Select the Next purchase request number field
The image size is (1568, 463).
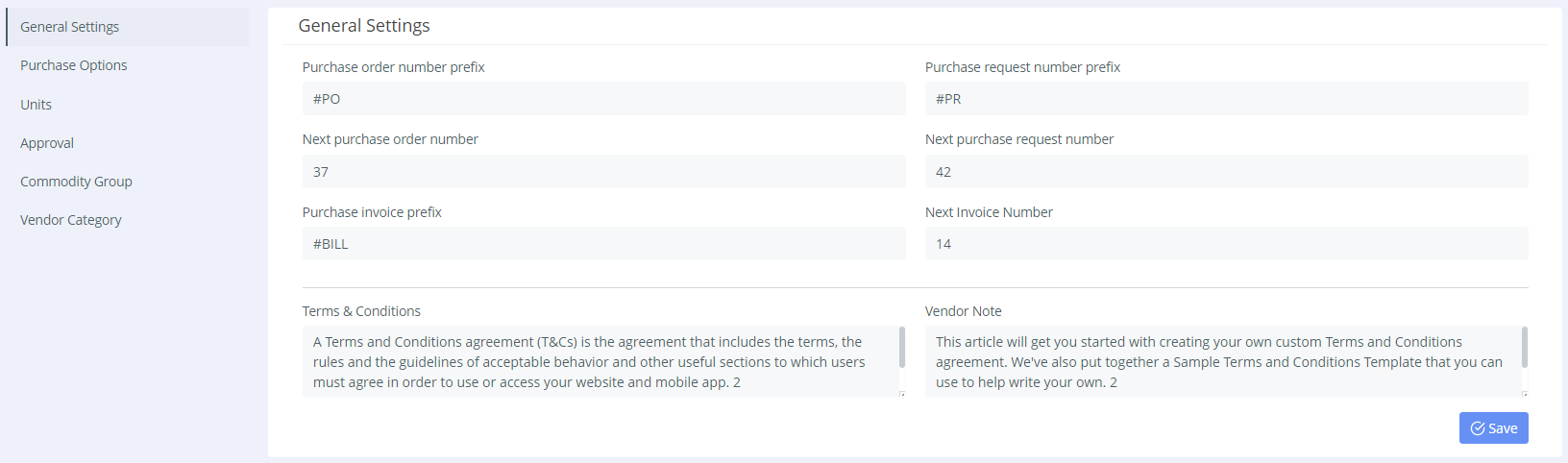(1226, 172)
